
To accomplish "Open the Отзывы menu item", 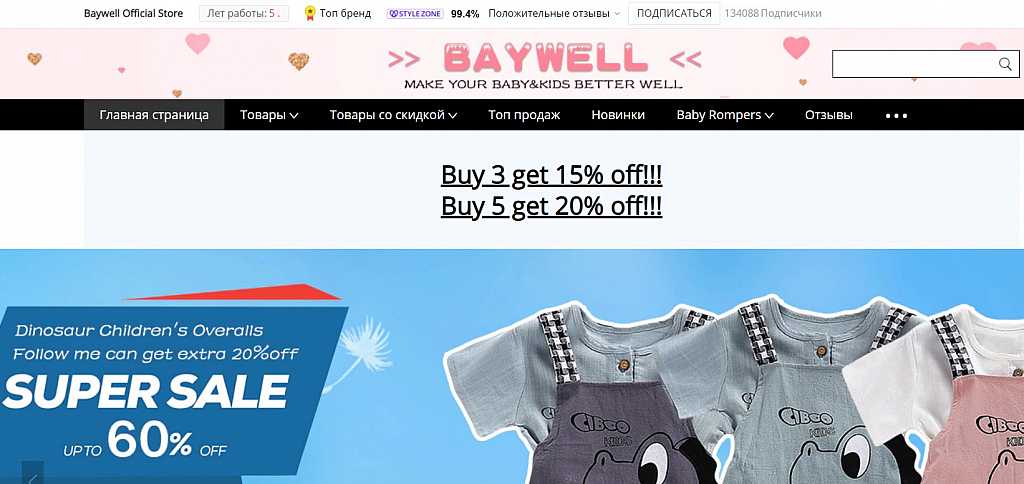I will click(829, 115).
